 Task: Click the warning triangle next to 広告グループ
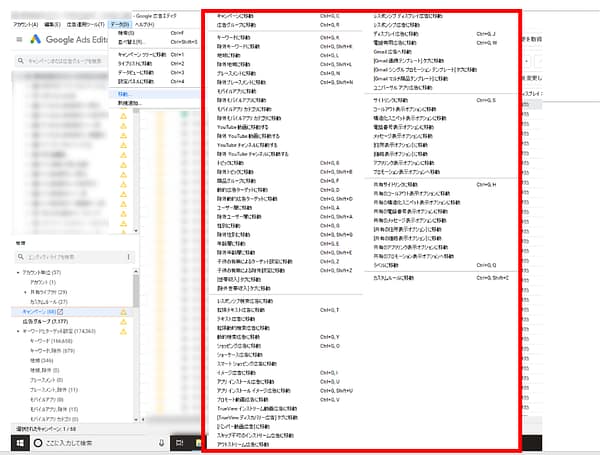pos(123,321)
